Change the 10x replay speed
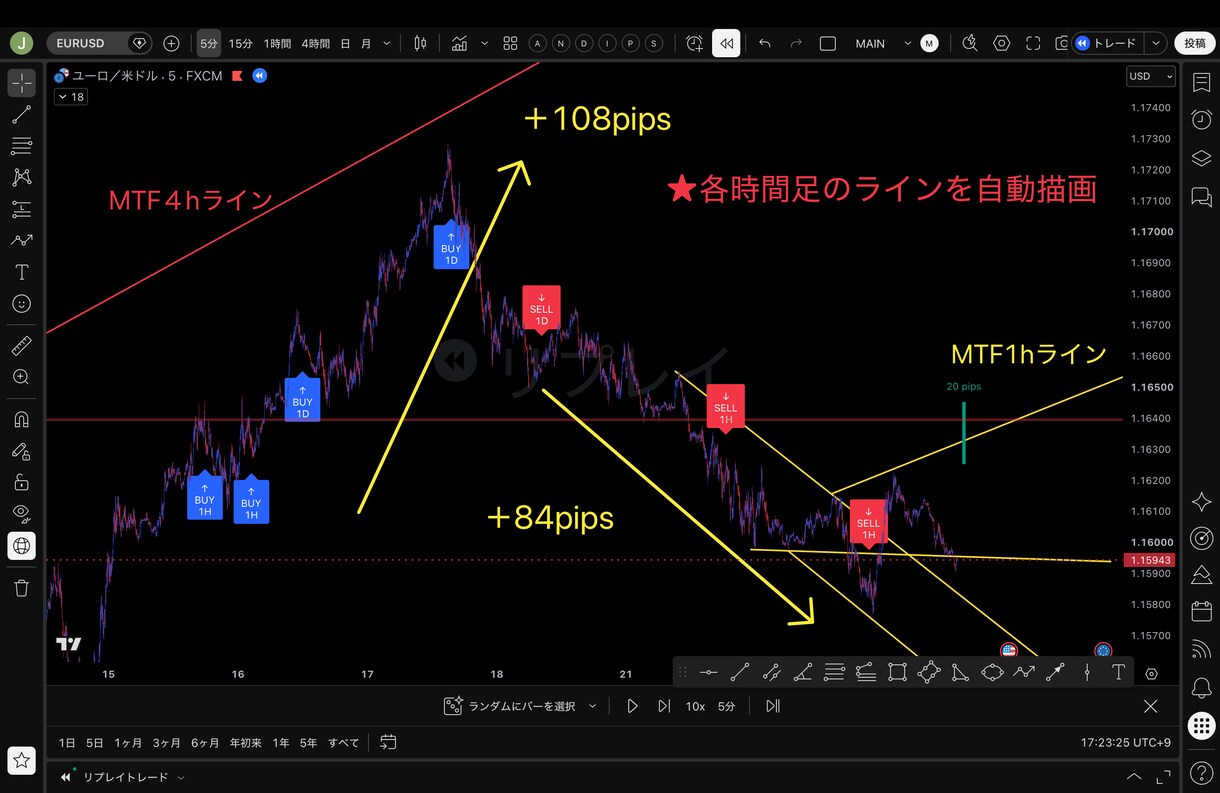The width and height of the screenshot is (1220, 793). pyautogui.click(x=695, y=706)
